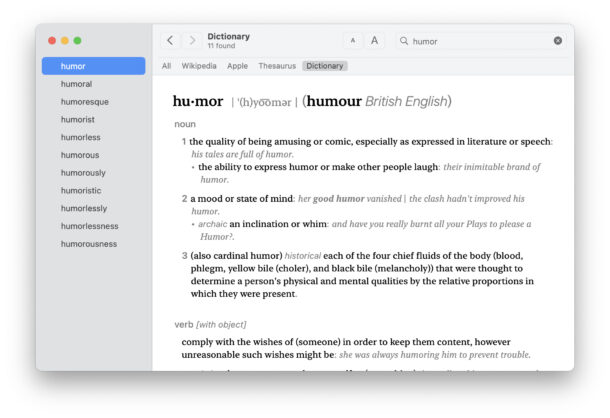The image size is (610, 418).
Task: Select humorless in the sidebar
Action: pyautogui.click(x=80, y=137)
